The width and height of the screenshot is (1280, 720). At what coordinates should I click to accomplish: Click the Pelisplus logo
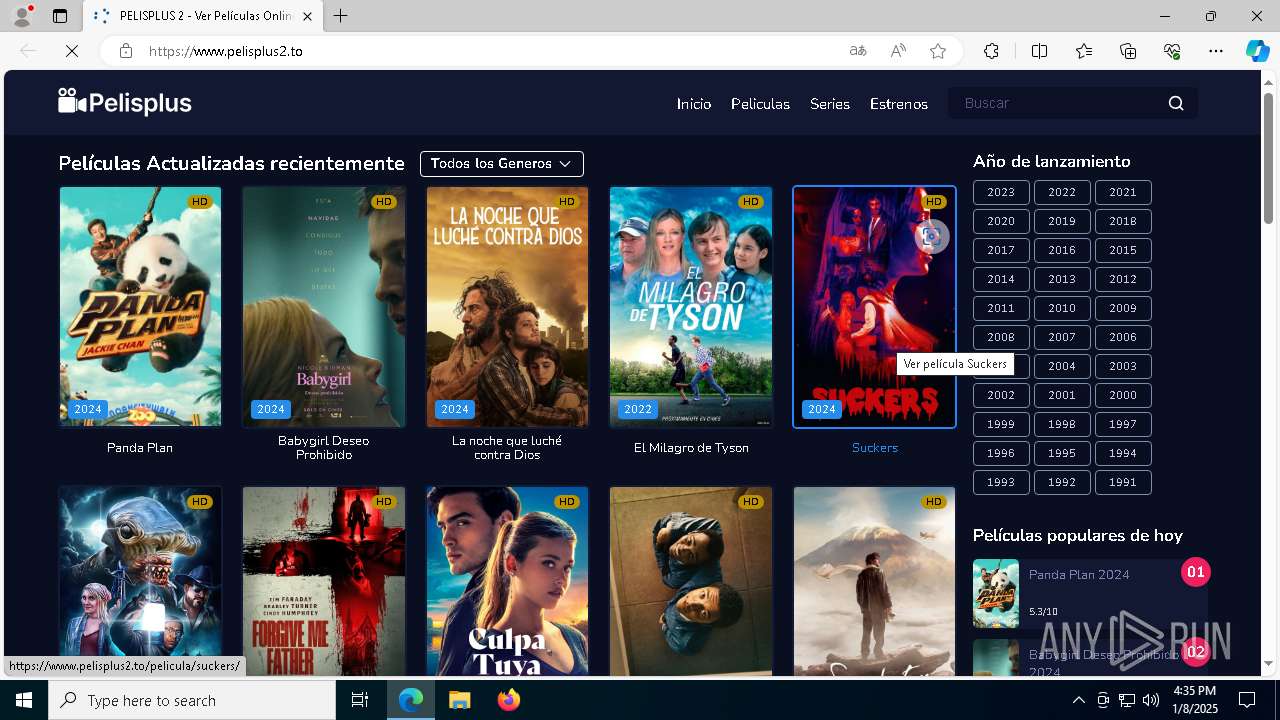125,102
